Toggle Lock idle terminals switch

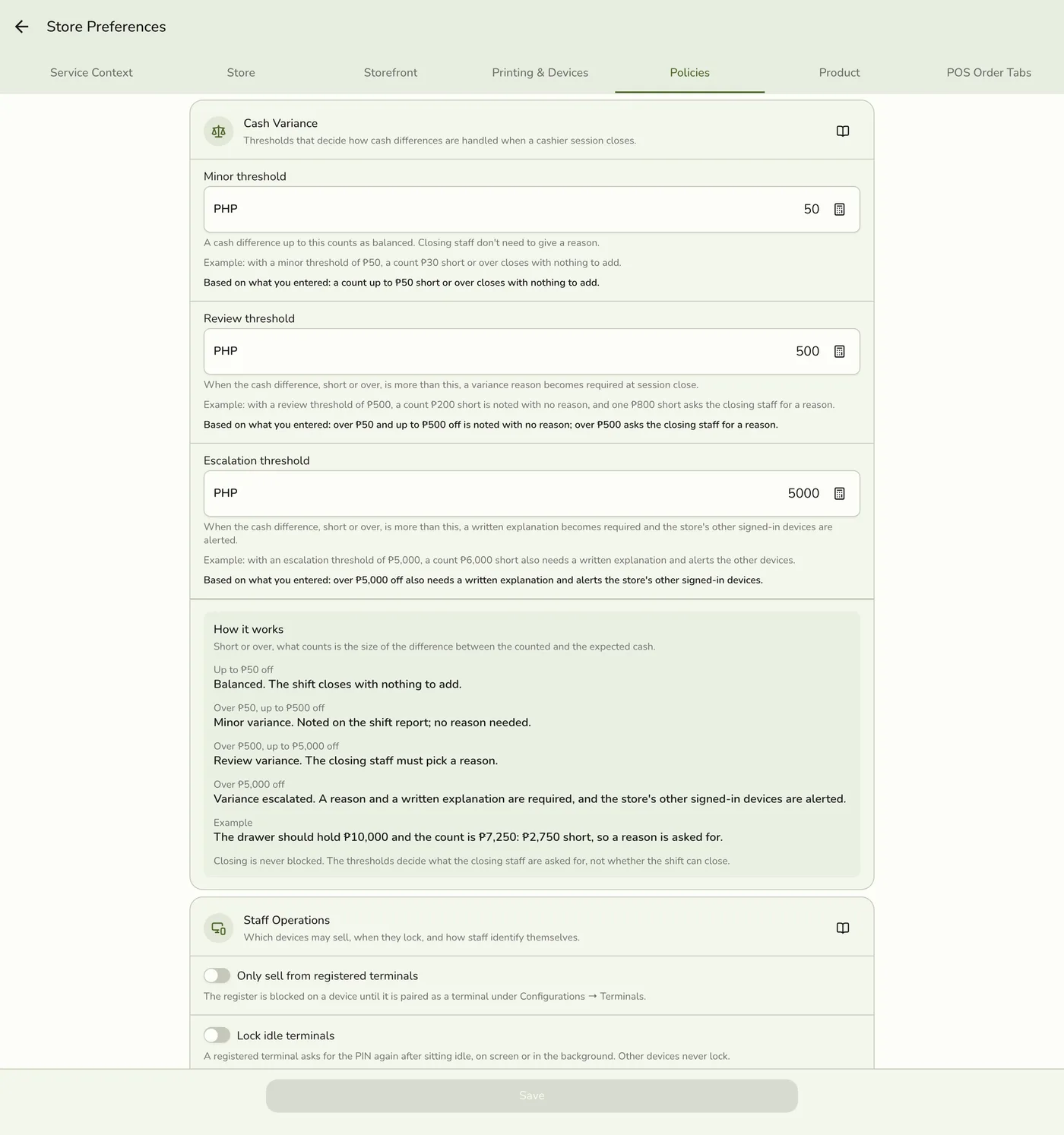click(x=217, y=1035)
